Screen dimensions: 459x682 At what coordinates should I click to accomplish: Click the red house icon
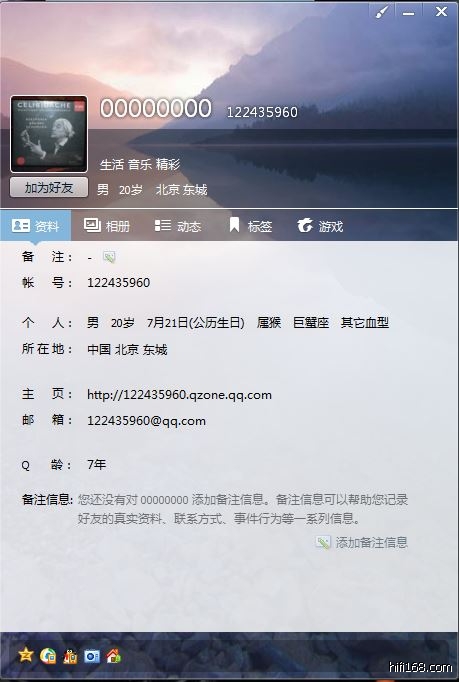pos(114,655)
